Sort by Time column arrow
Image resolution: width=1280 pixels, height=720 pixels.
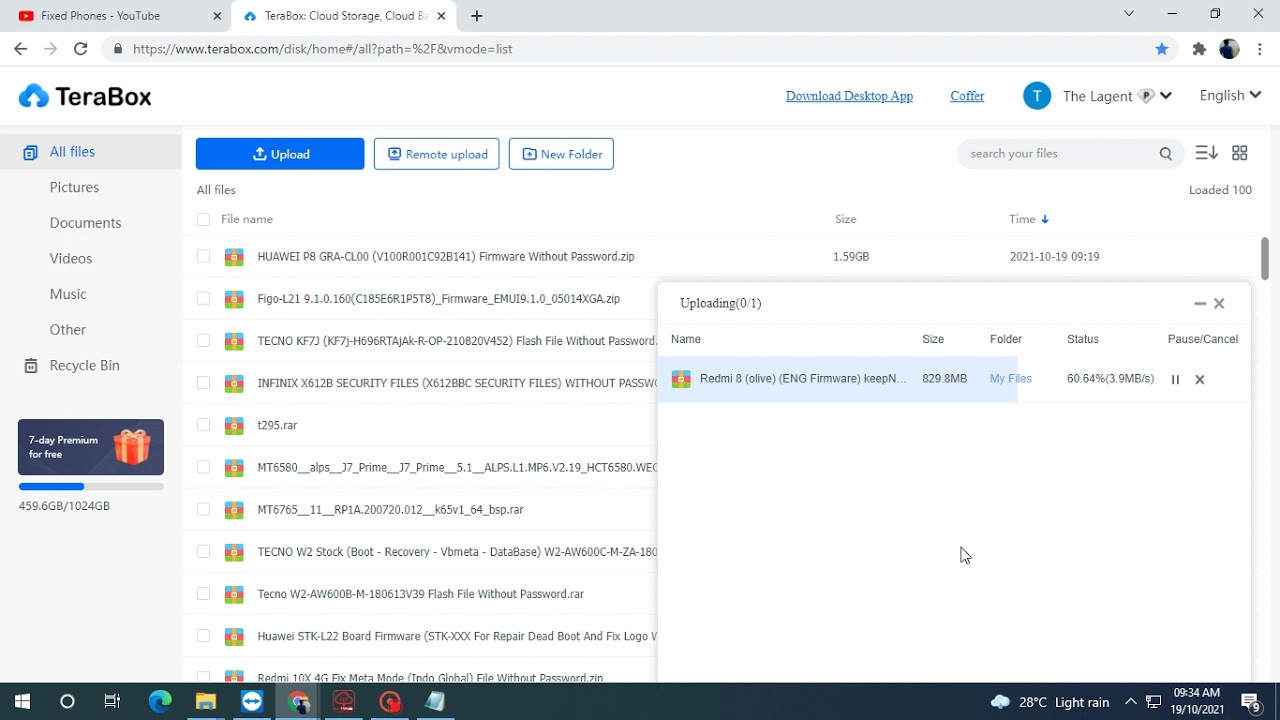(1045, 219)
